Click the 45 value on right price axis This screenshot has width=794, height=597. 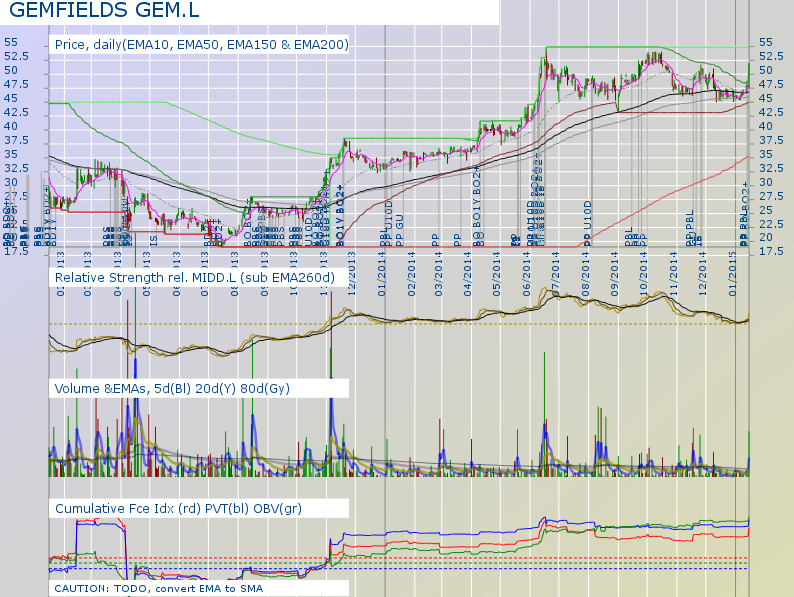tap(766, 98)
